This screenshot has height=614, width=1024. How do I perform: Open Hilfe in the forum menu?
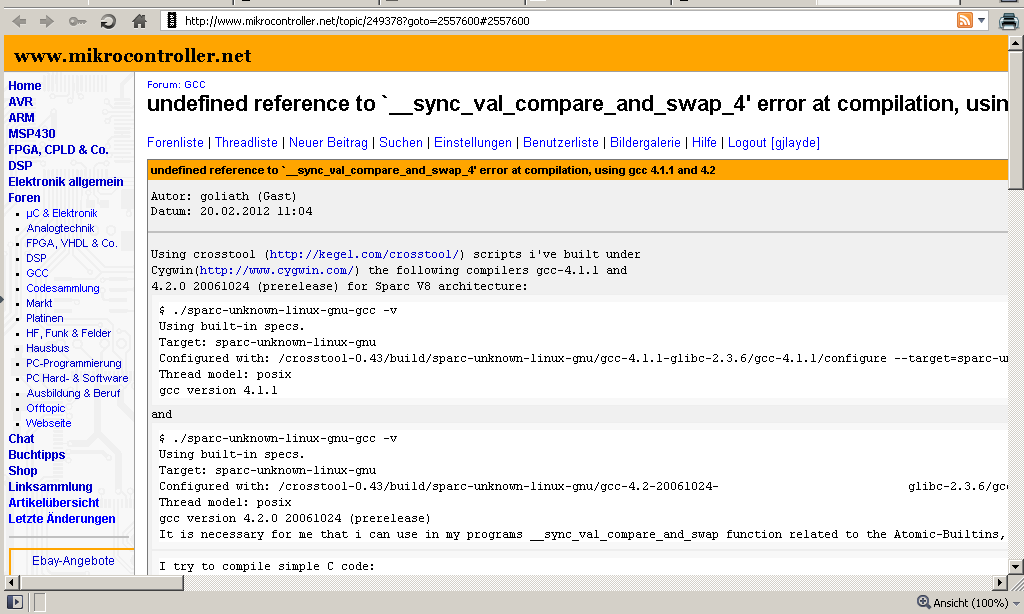point(704,143)
